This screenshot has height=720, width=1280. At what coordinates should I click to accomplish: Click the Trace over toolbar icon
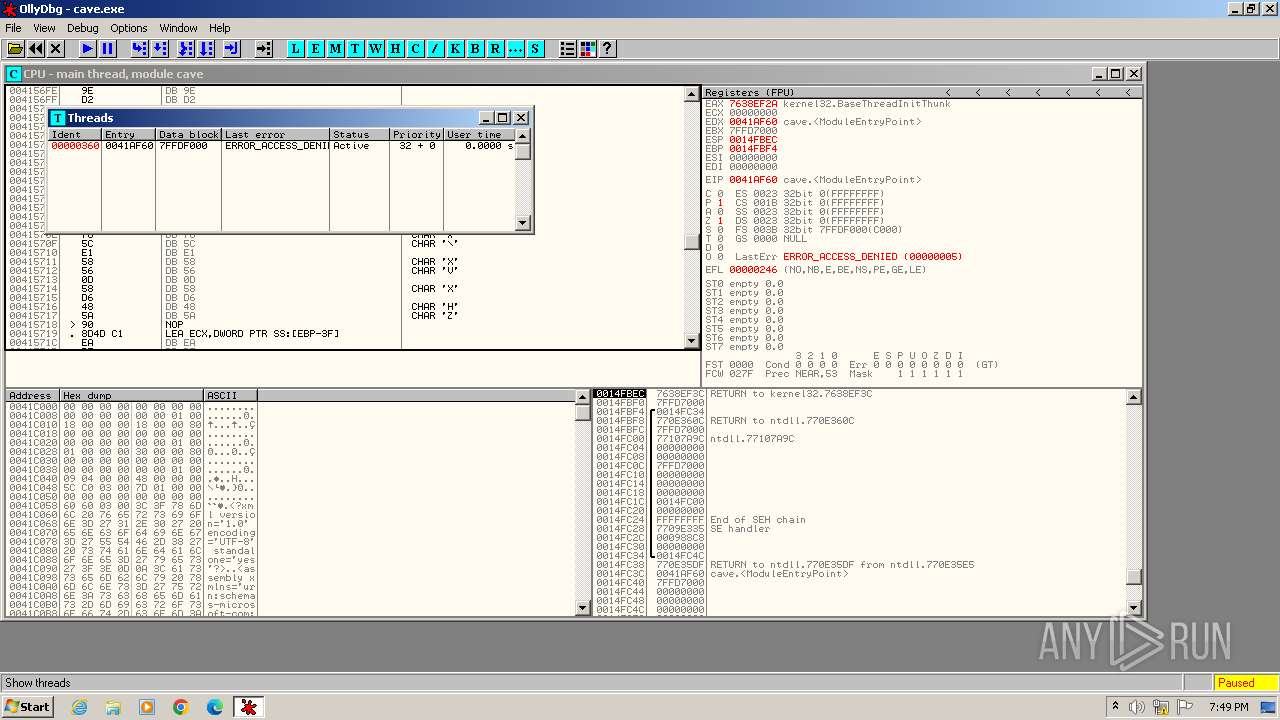206,48
